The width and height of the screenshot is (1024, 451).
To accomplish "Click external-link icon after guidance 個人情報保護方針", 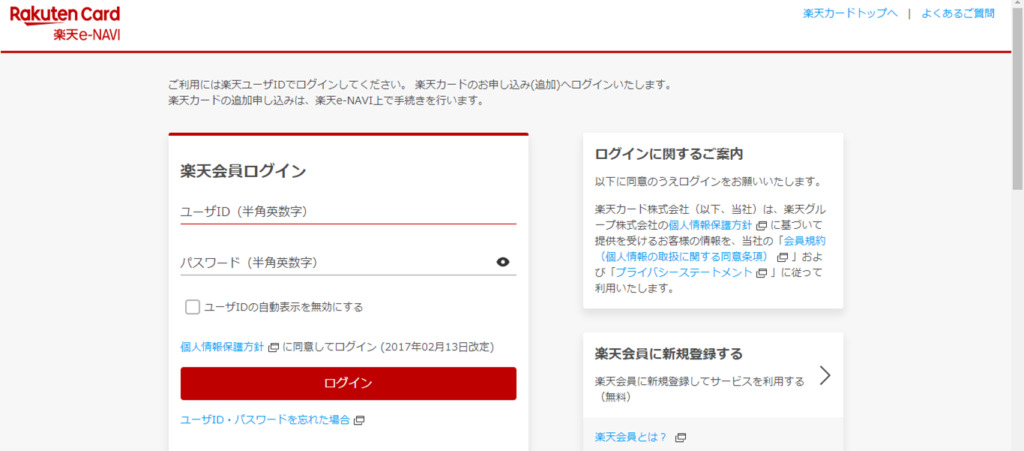I will point(761,226).
